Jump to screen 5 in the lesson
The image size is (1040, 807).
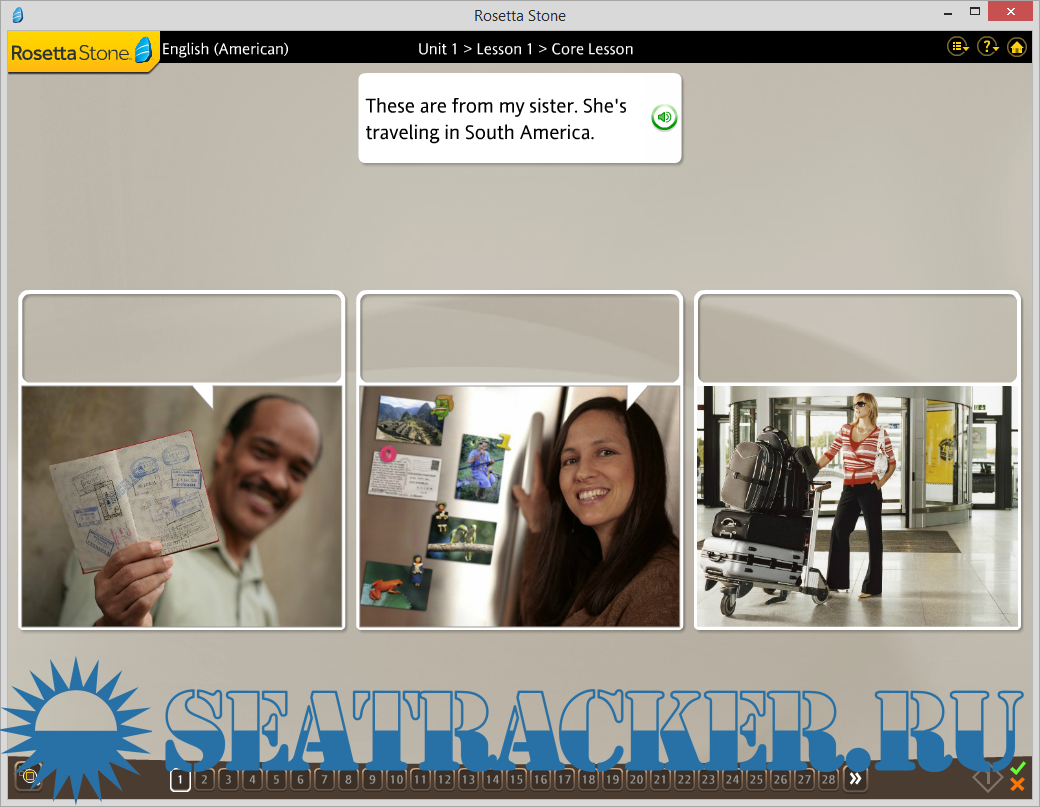tap(276, 779)
